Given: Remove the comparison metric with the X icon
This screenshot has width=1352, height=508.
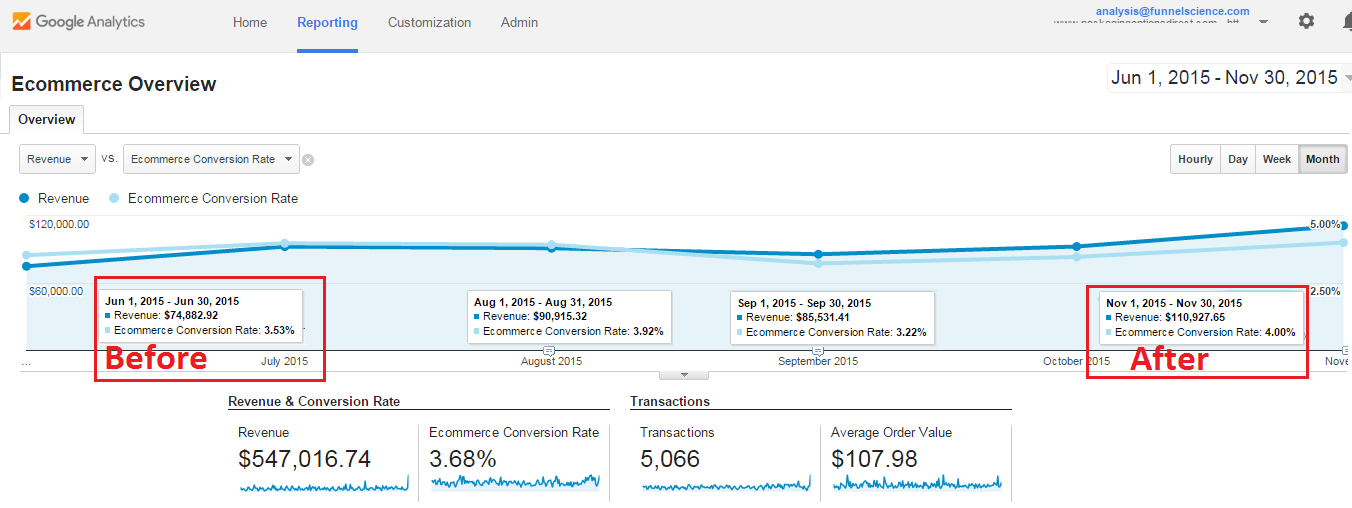Looking at the screenshot, I should pos(308,160).
